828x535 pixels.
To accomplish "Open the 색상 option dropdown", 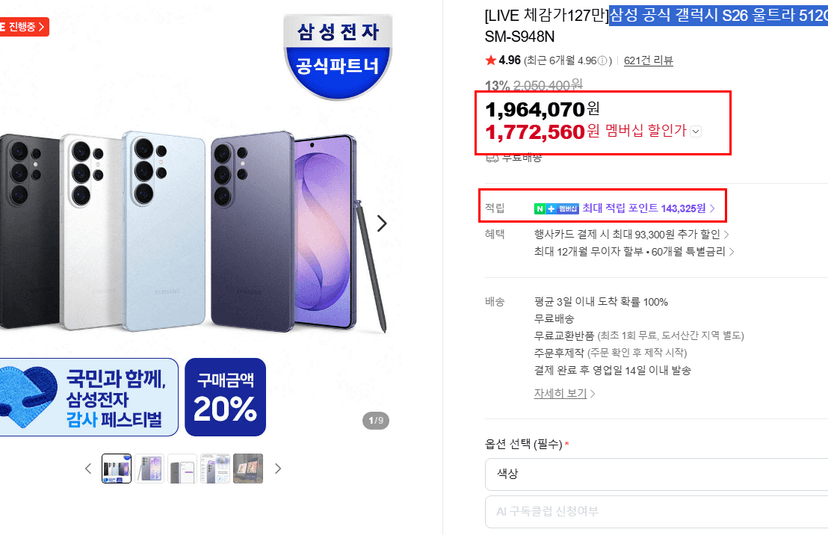I will click(x=656, y=474).
